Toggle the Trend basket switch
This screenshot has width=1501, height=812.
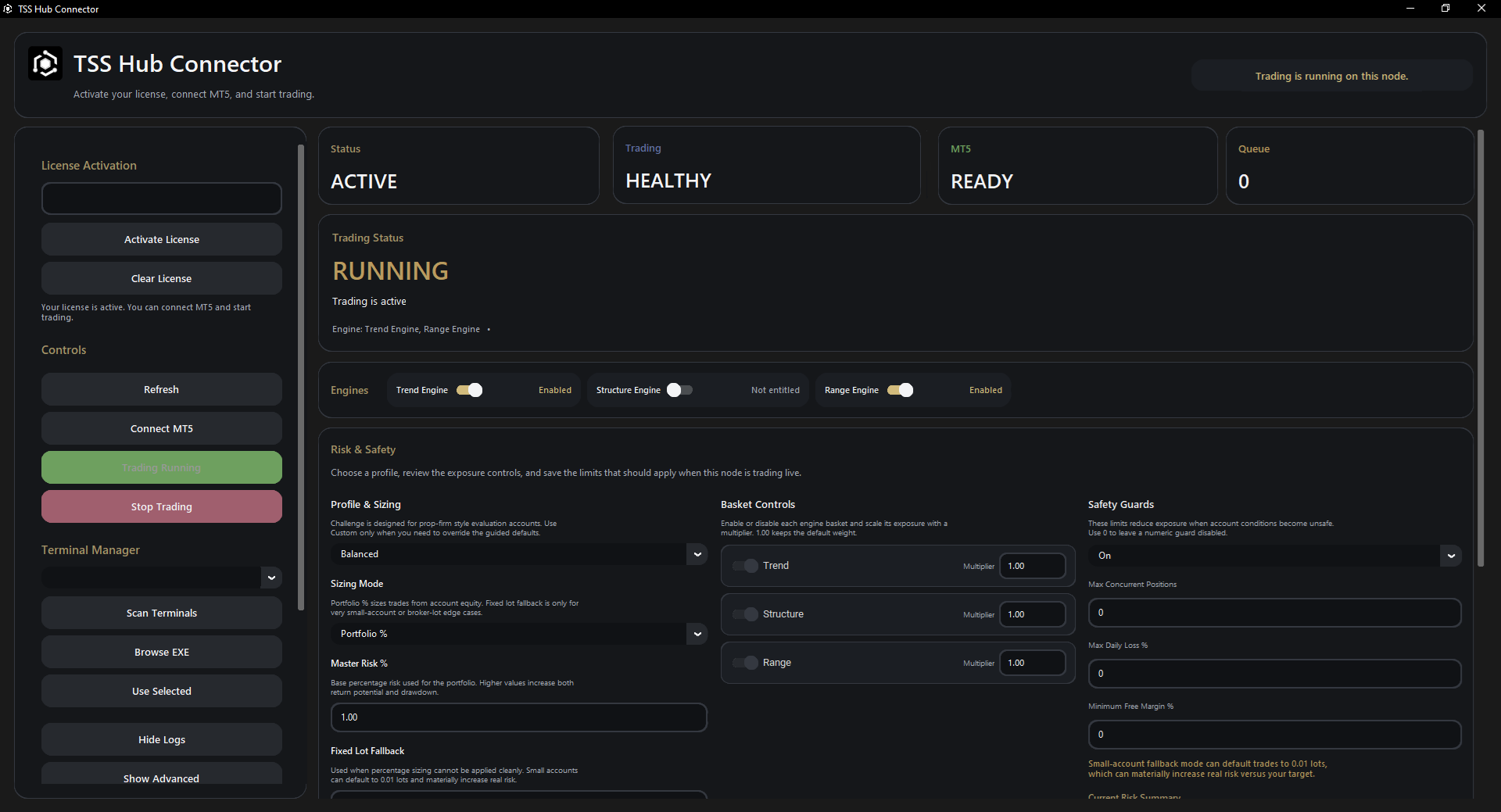pyautogui.click(x=746, y=566)
